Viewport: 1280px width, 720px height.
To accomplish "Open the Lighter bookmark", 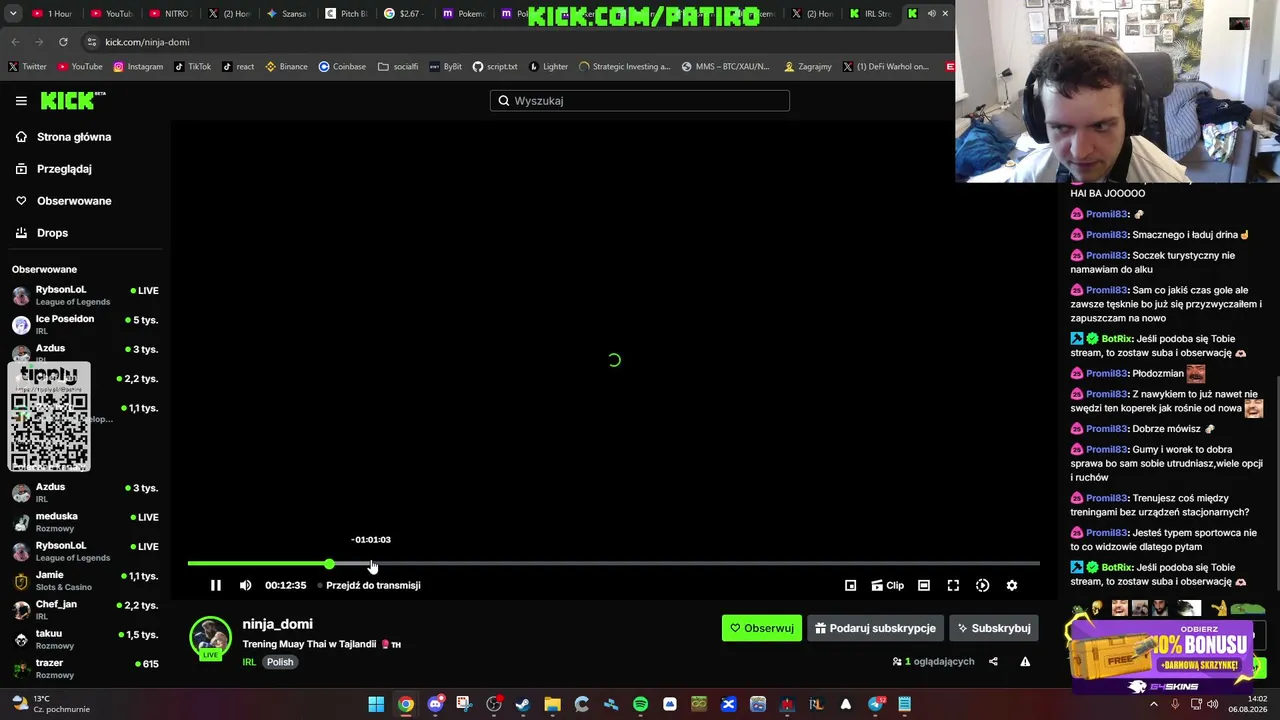I will coord(549,67).
